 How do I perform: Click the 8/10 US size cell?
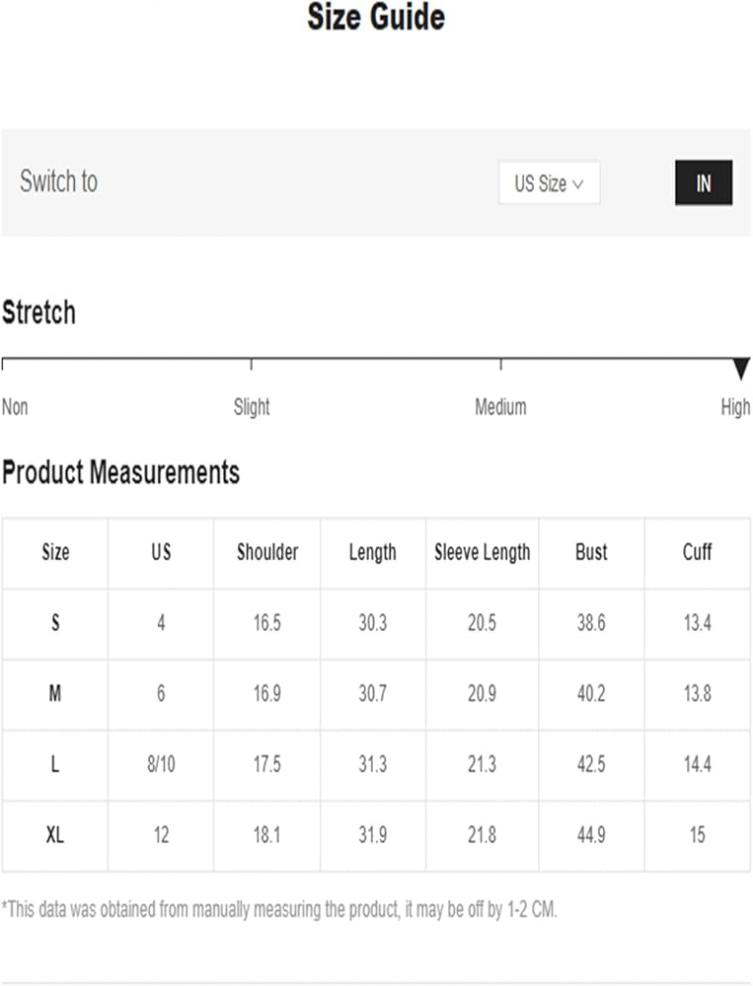(161, 764)
